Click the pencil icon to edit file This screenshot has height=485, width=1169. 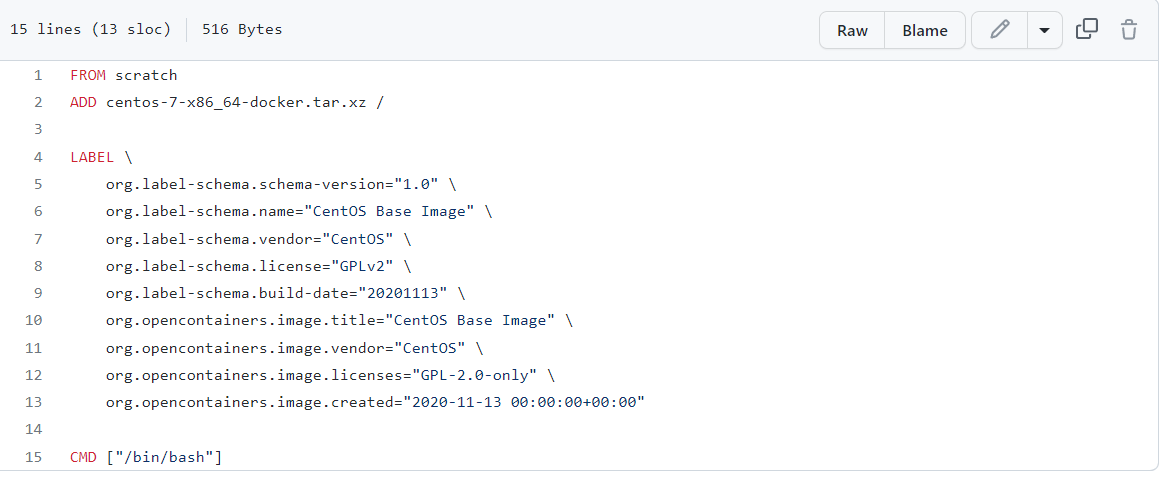(999, 30)
